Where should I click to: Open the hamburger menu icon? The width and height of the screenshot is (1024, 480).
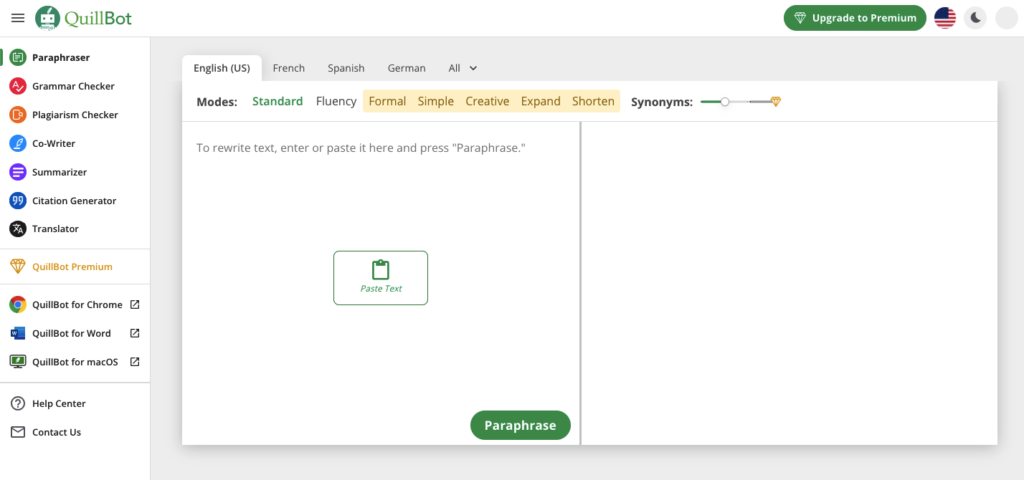click(18, 18)
